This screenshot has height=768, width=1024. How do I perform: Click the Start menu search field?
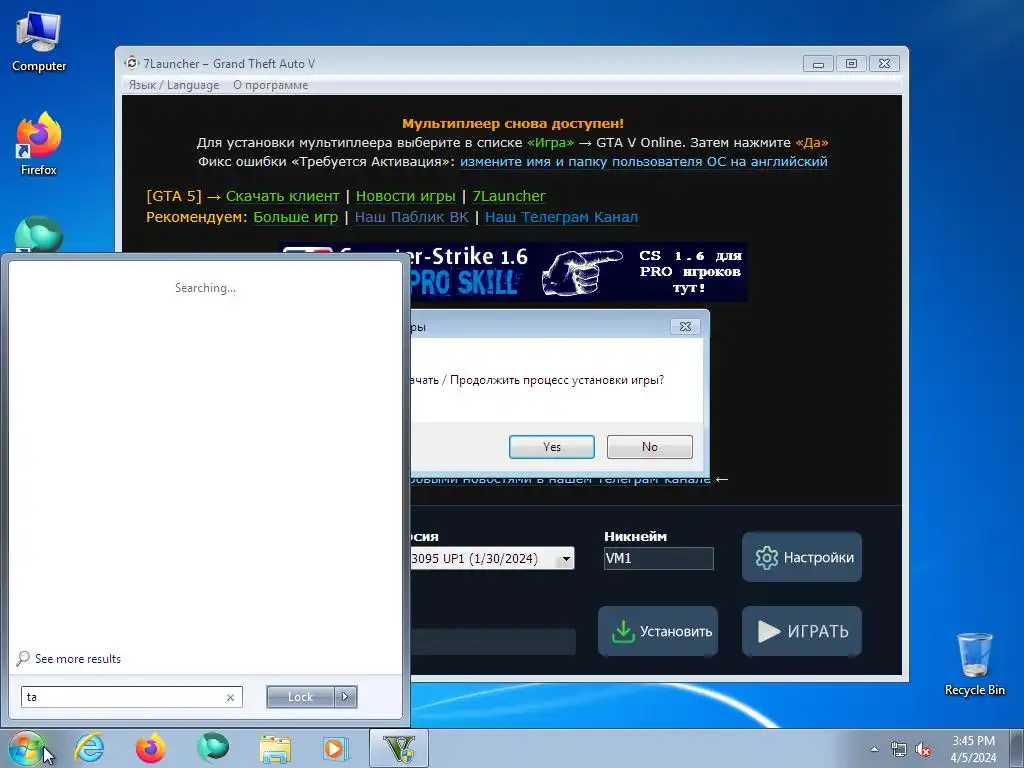pyautogui.click(x=131, y=697)
